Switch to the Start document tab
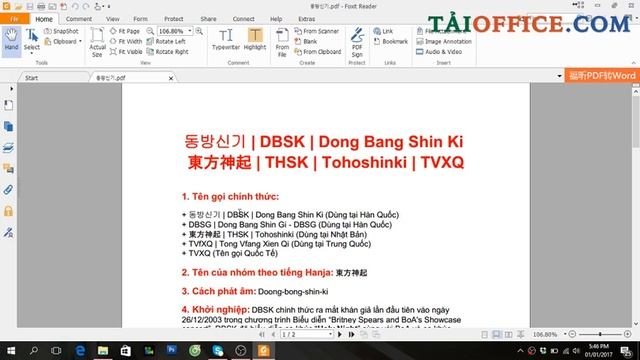This screenshot has width=640, height=360. click(53, 78)
